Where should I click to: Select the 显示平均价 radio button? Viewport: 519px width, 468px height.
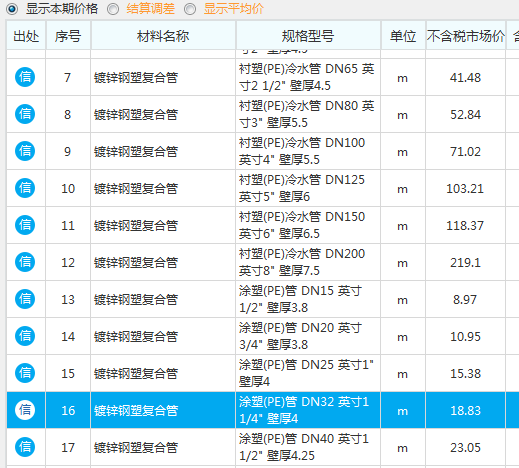click(x=190, y=9)
